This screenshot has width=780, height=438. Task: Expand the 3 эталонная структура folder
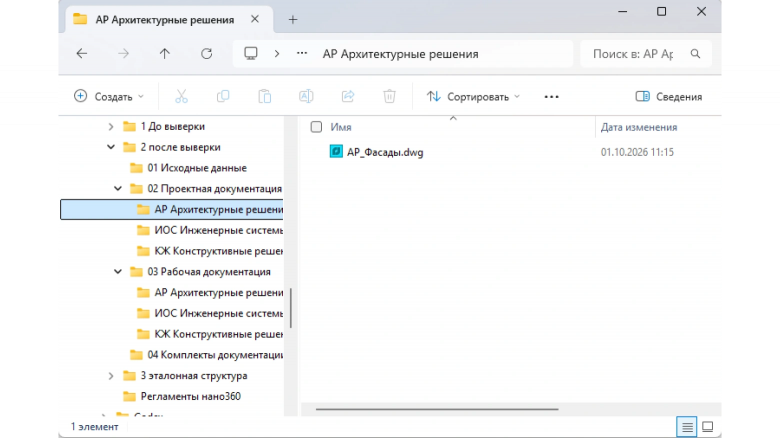(x=111, y=376)
